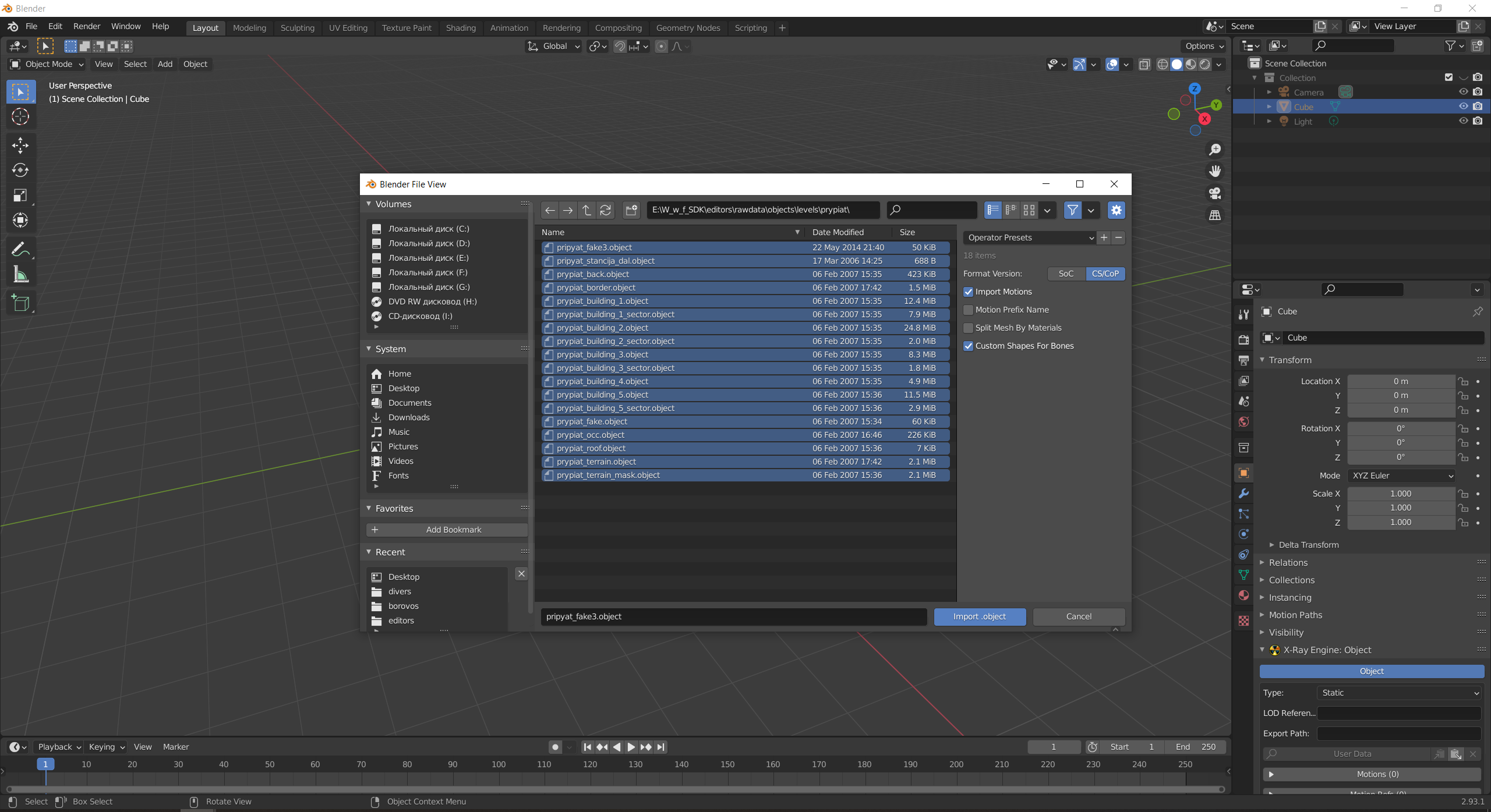Click Add Bookmark button
The width and height of the screenshot is (1491, 812).
pyautogui.click(x=447, y=530)
